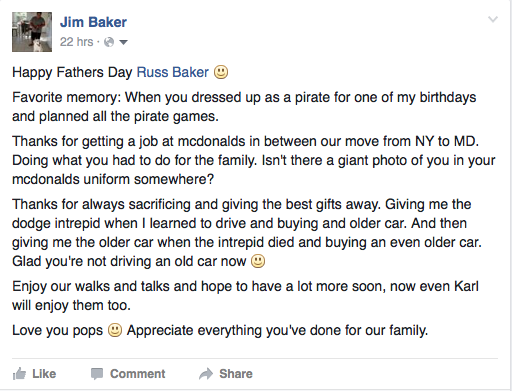Click the 'Favorite memory' paragraph text
Screen dimensions: 512x391
(x=244, y=107)
